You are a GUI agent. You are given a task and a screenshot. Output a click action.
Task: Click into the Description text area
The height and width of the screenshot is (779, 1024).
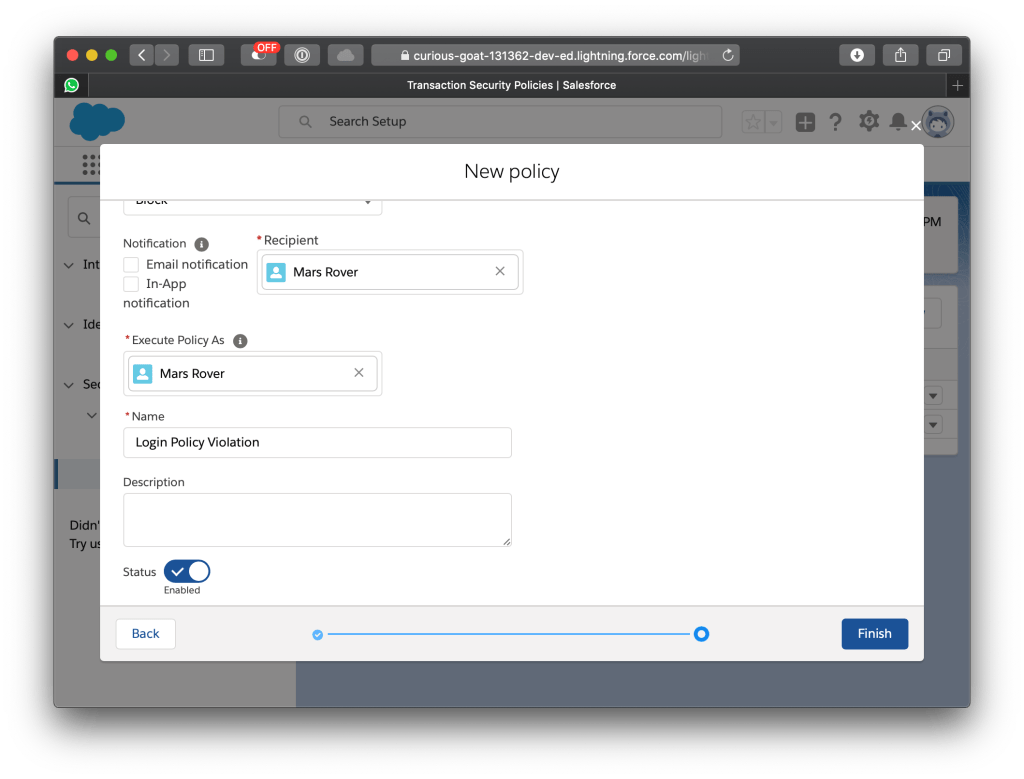317,519
